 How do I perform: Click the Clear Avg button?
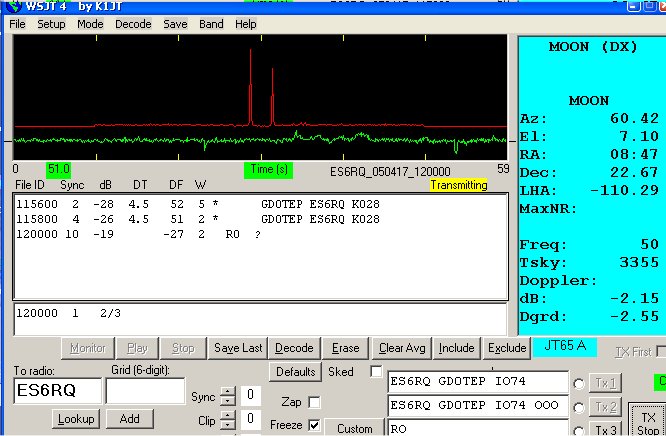pos(402,348)
